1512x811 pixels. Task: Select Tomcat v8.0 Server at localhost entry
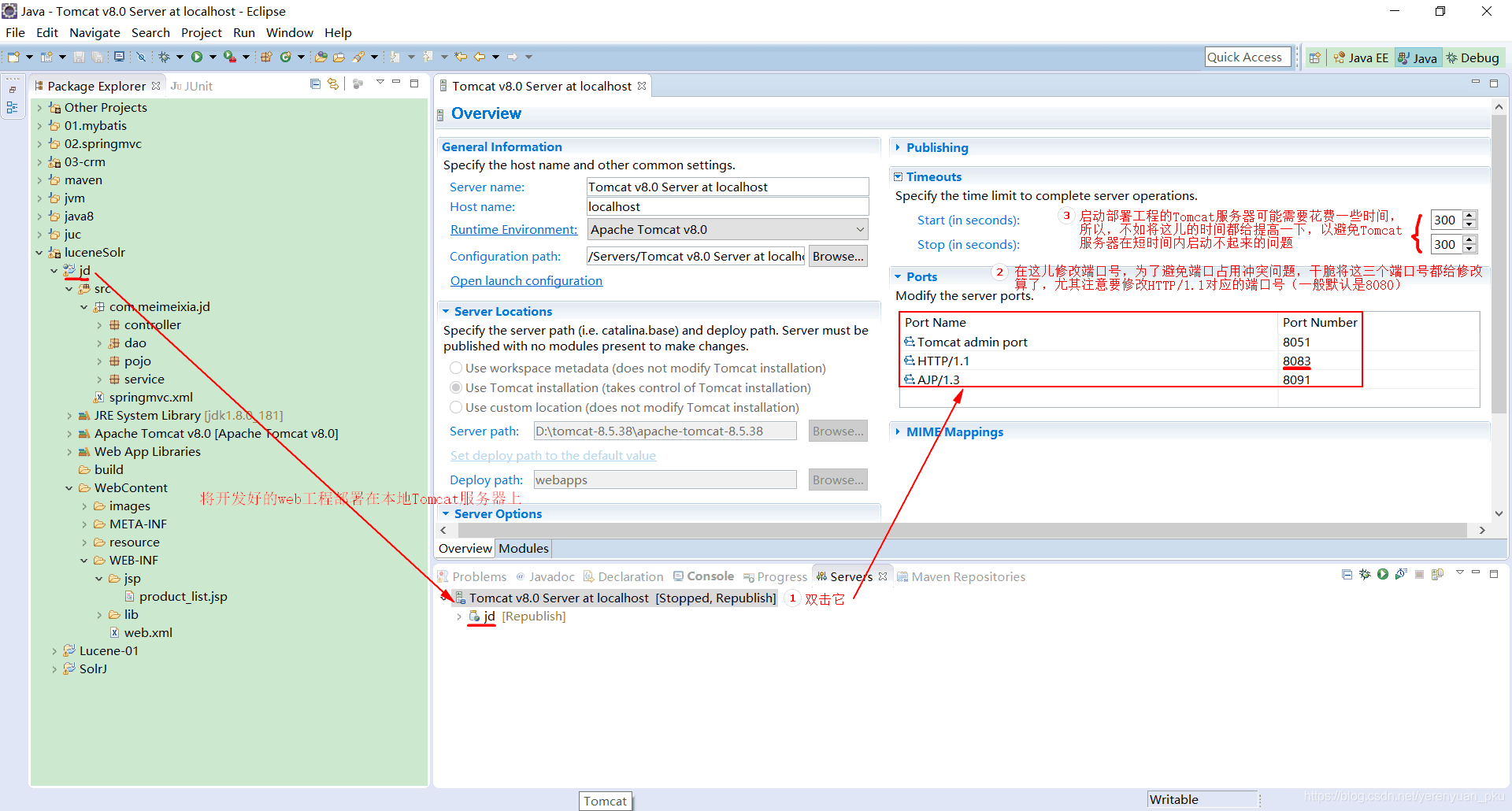(x=615, y=598)
